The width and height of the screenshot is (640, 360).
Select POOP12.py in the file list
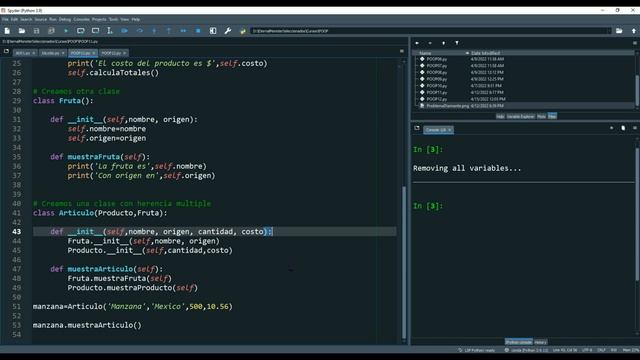[x=436, y=99]
